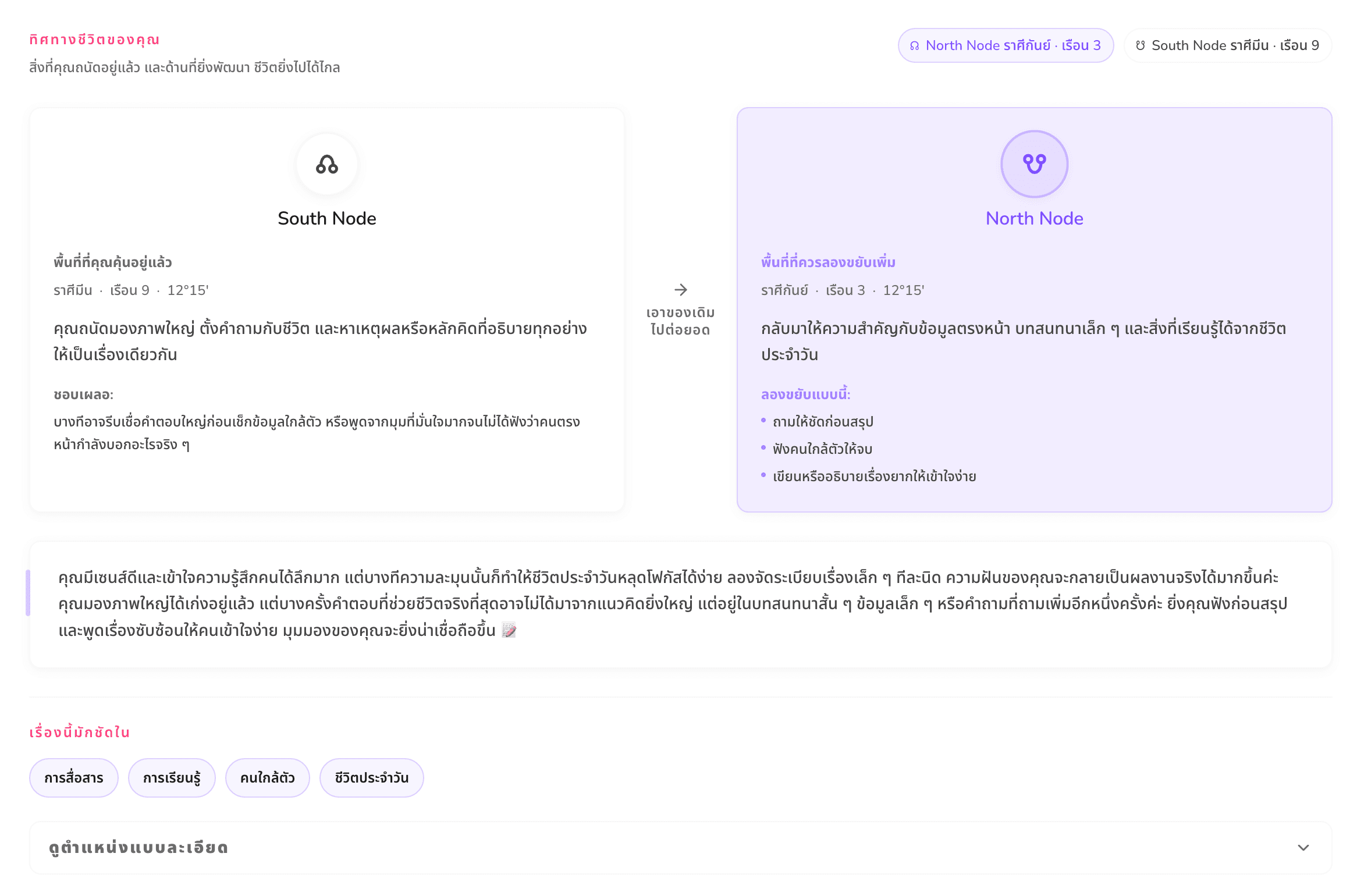Click the chevron in ดูตำแหน่งแบบละเอียด row

pos(1303,848)
